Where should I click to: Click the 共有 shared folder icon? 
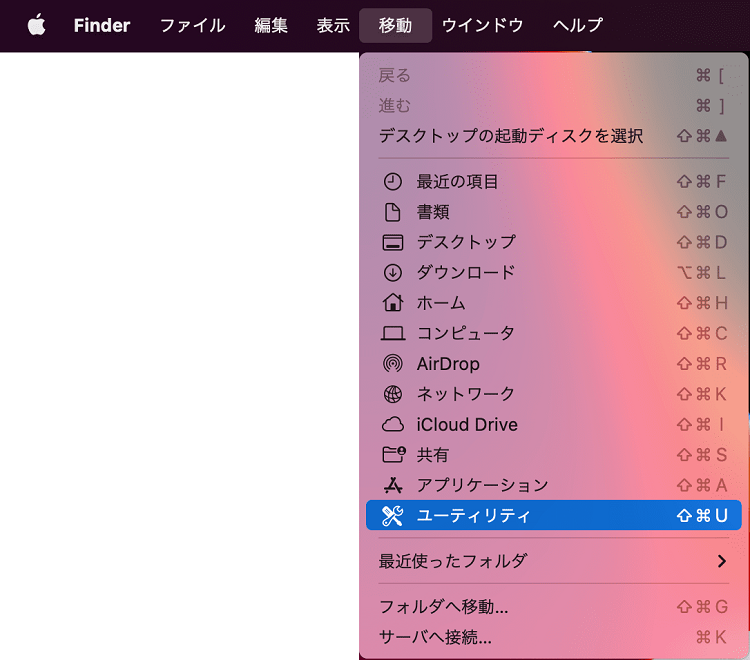point(394,454)
